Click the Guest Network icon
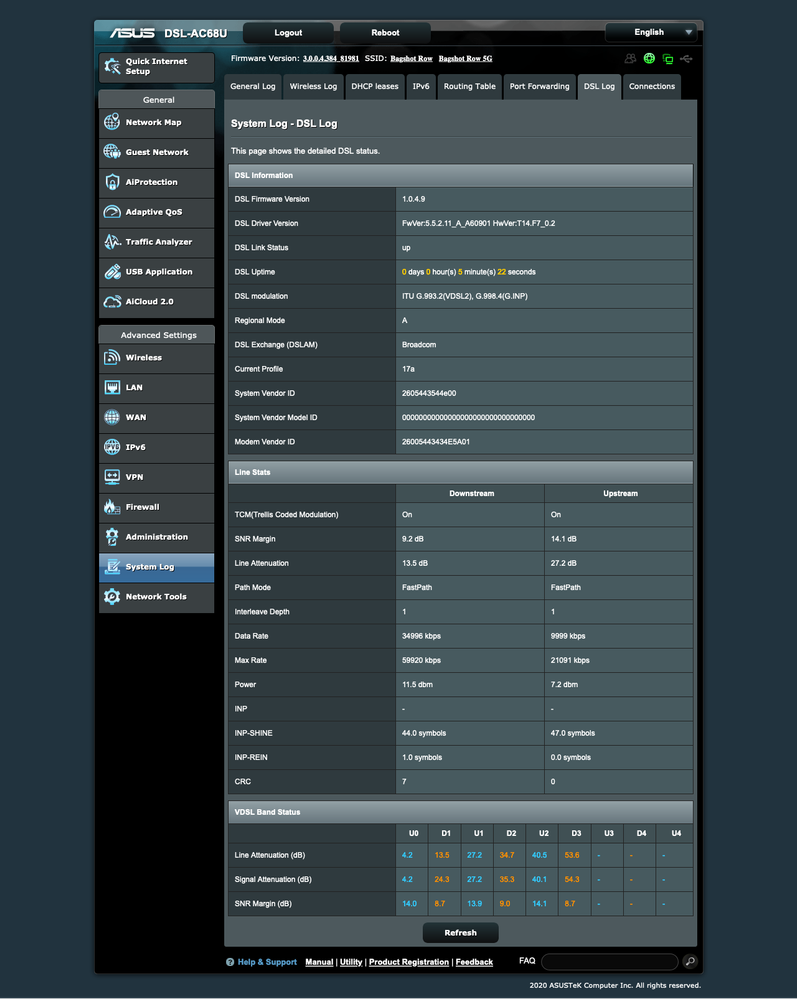This screenshot has width=797, height=999. 112,152
